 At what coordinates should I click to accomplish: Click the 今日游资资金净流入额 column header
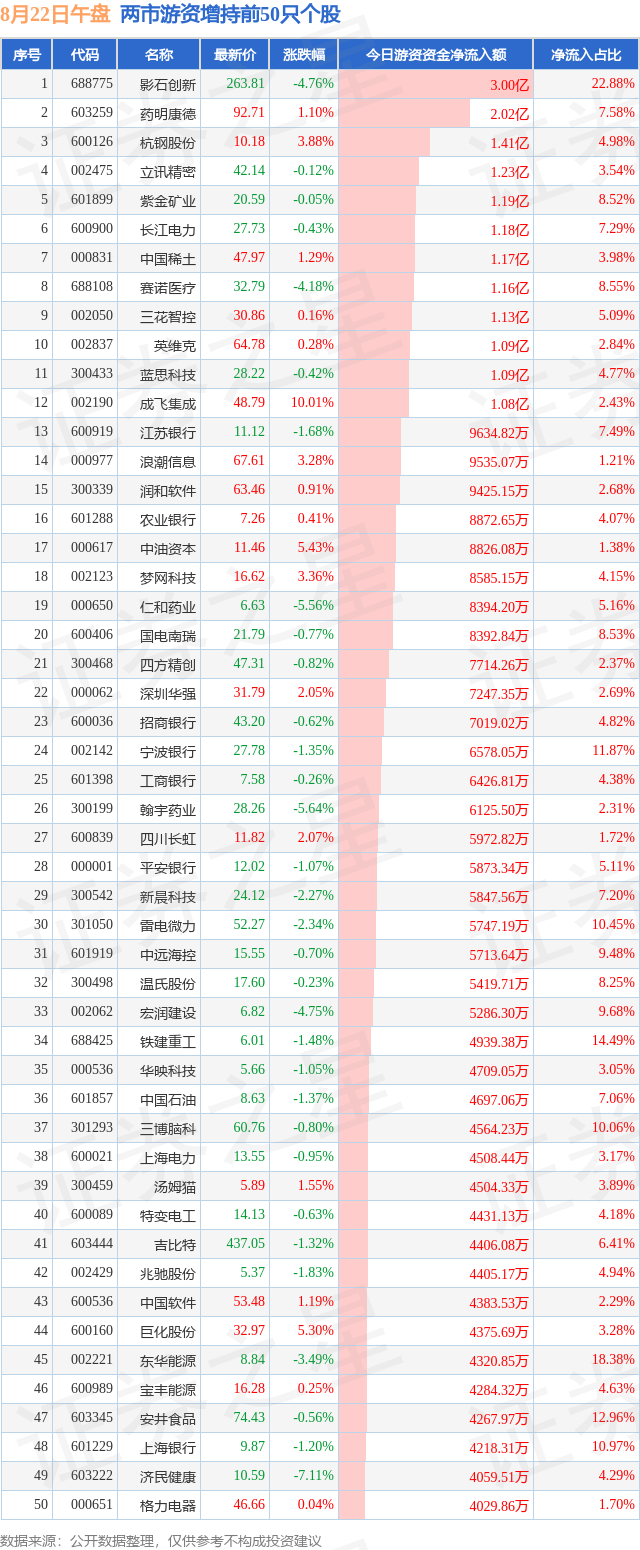[435, 55]
